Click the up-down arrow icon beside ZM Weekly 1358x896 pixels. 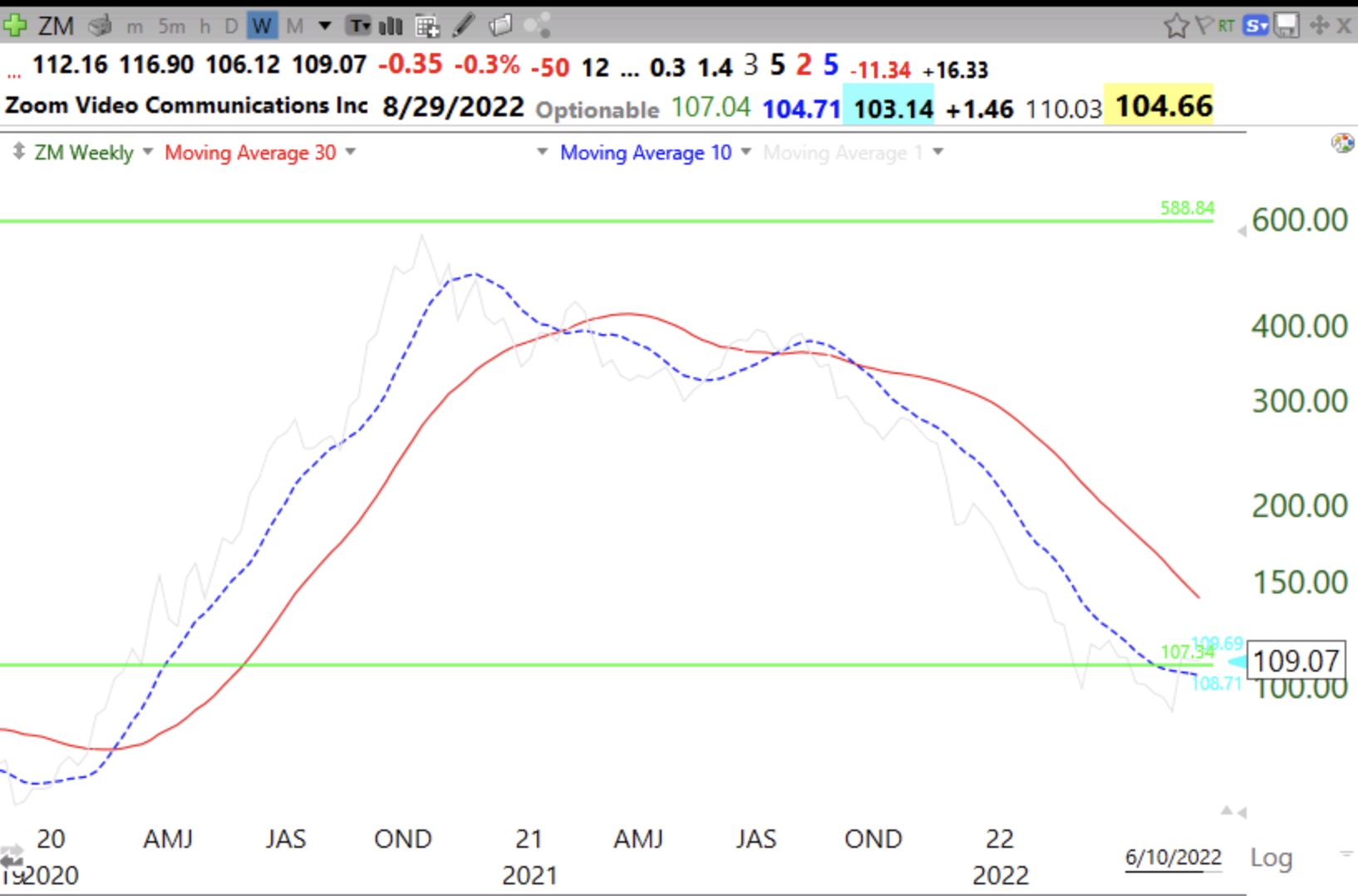pyautogui.click(x=17, y=151)
